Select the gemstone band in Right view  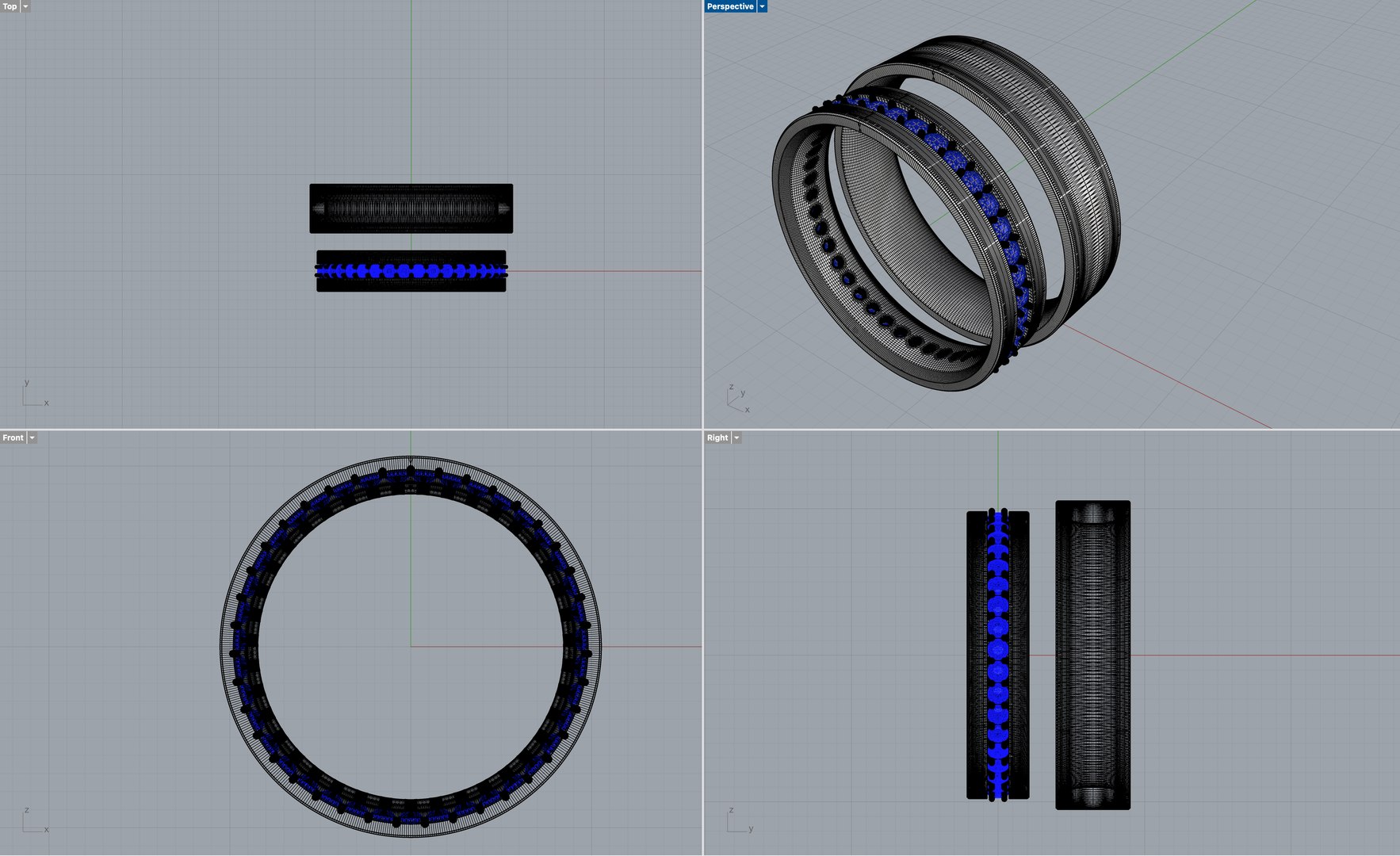click(997, 655)
